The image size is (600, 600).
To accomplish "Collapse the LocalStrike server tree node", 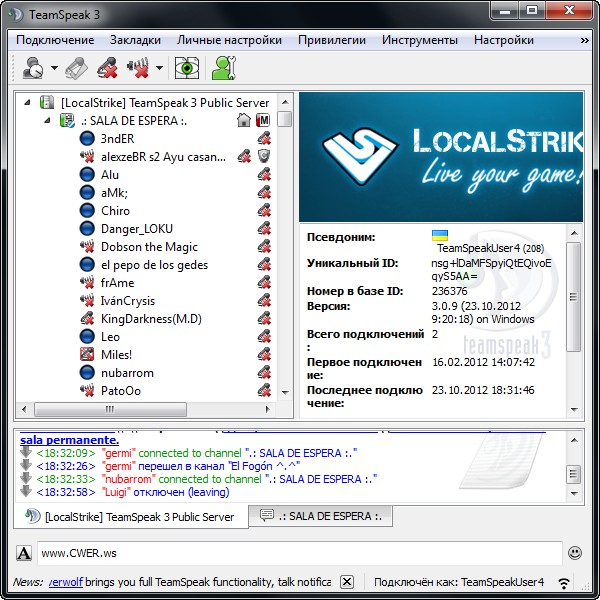I will click(x=28, y=103).
